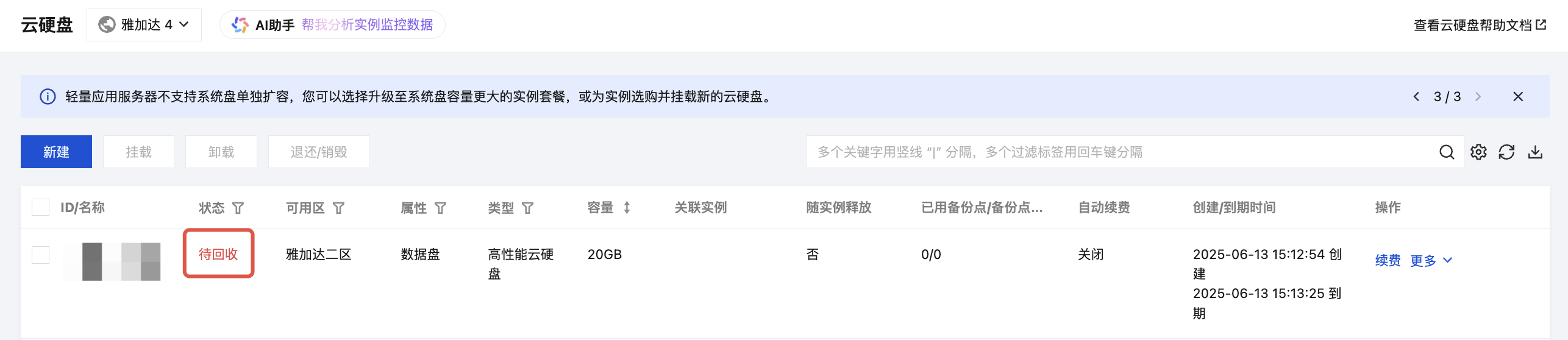
Task: Filter by 属性 funnel icon
Action: point(440,208)
